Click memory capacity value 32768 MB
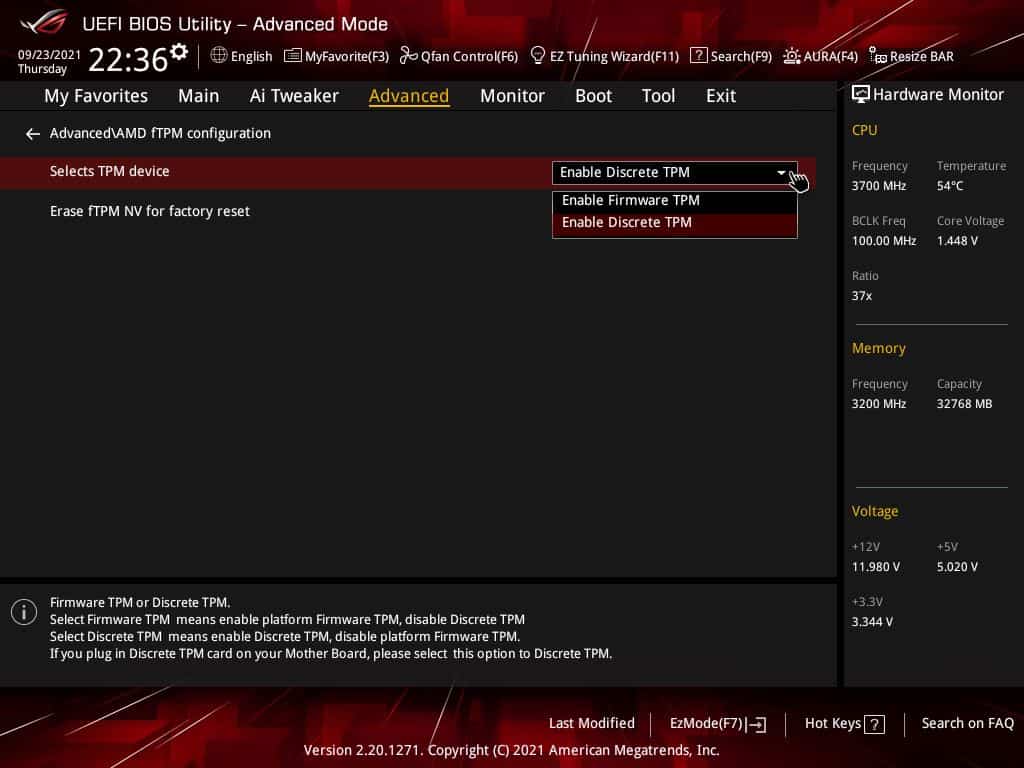 965,404
